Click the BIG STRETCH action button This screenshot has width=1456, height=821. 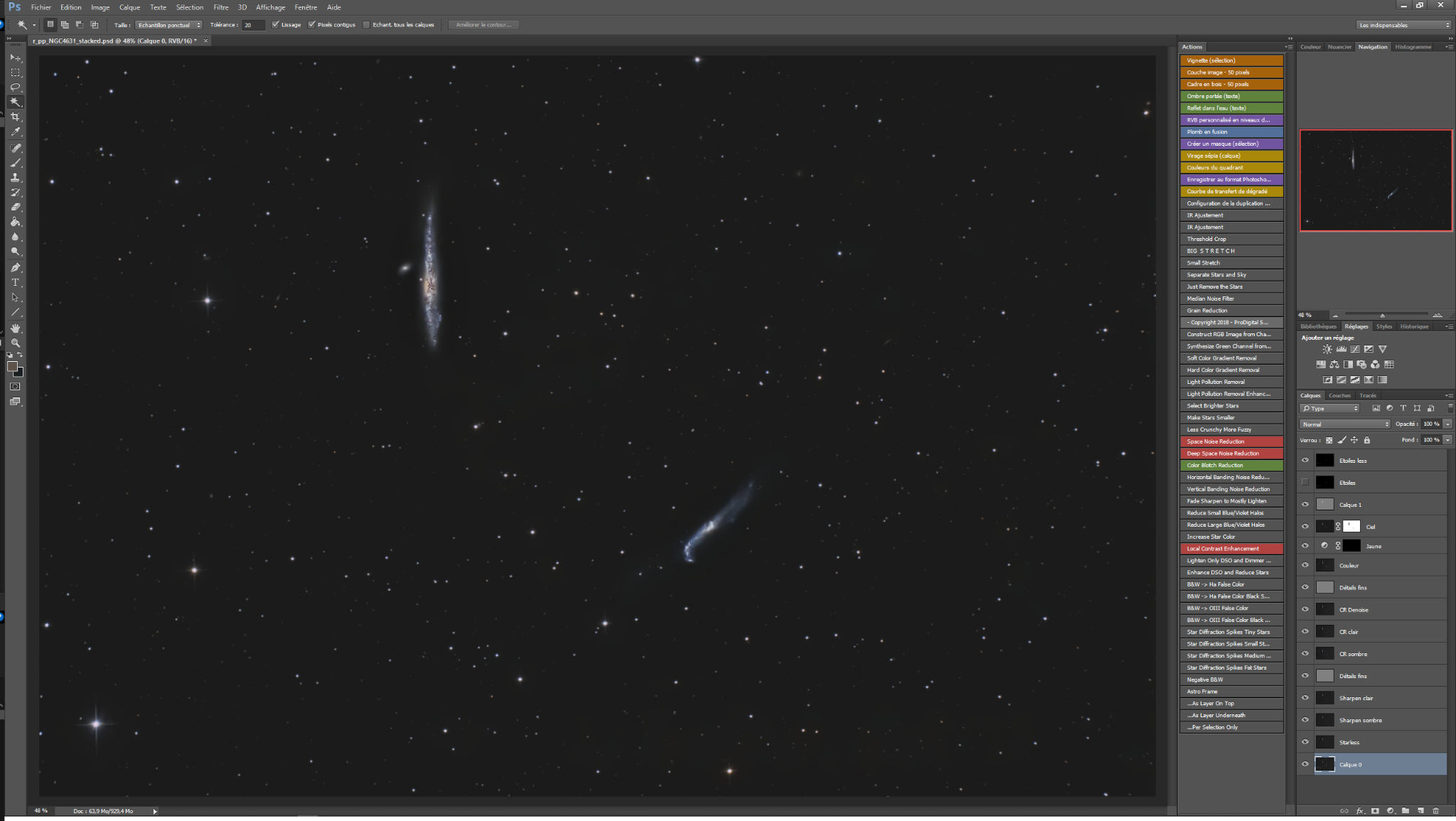click(x=1231, y=251)
